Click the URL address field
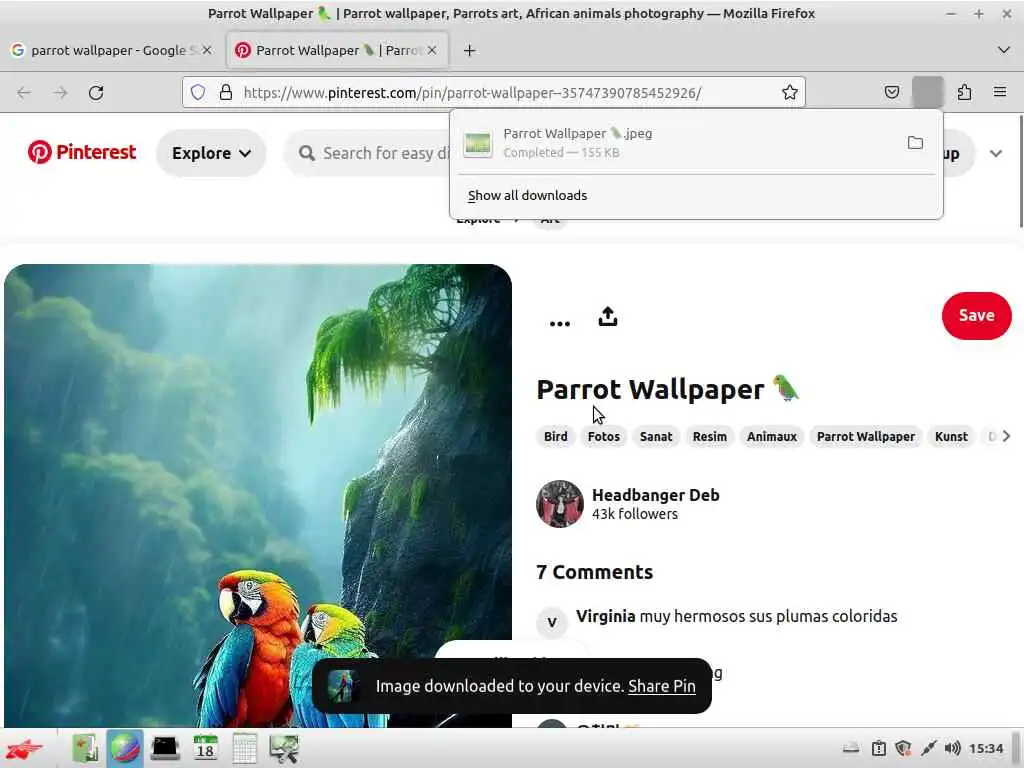Image resolution: width=1024 pixels, height=768 pixels. pos(493,93)
